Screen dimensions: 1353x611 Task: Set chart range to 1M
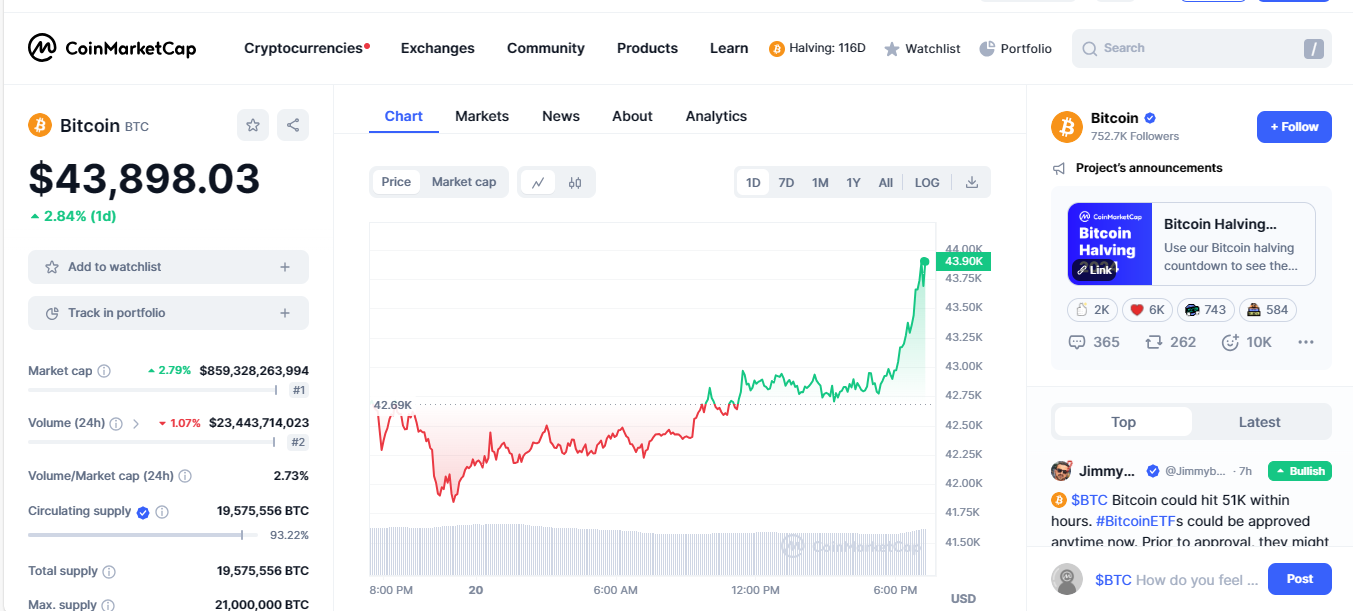pos(820,182)
